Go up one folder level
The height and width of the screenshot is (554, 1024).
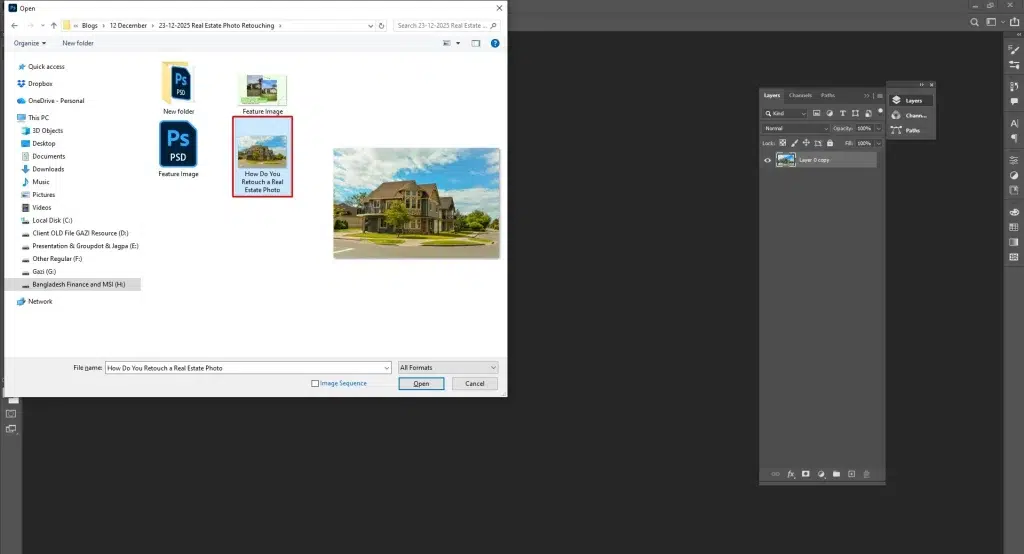(54, 25)
